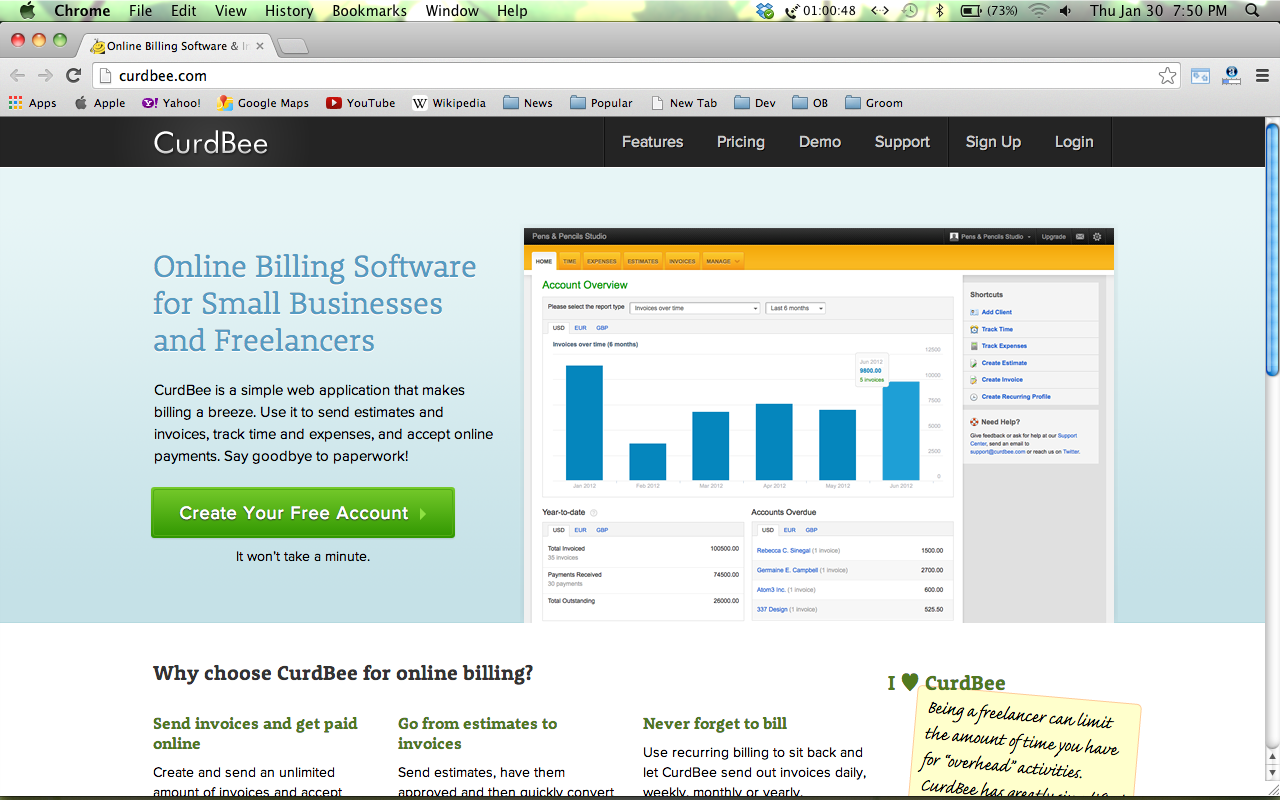Click the Bluetooth menu bar icon
The height and width of the screenshot is (800, 1280).
(x=939, y=11)
